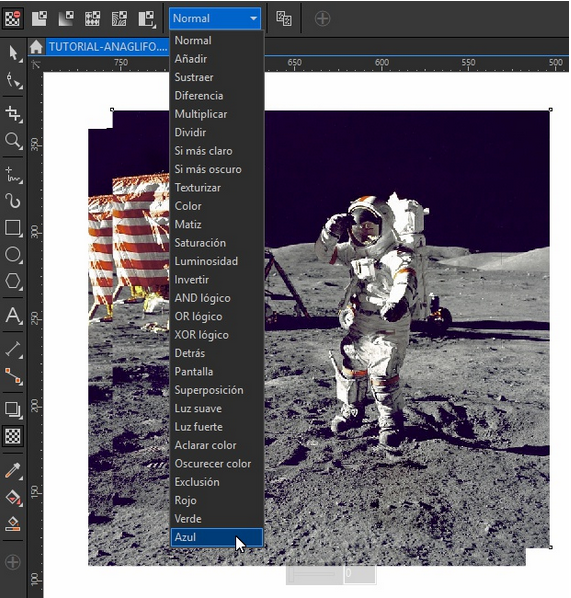
Task: Open the Home welcome screen tab
Action: pos(36,47)
